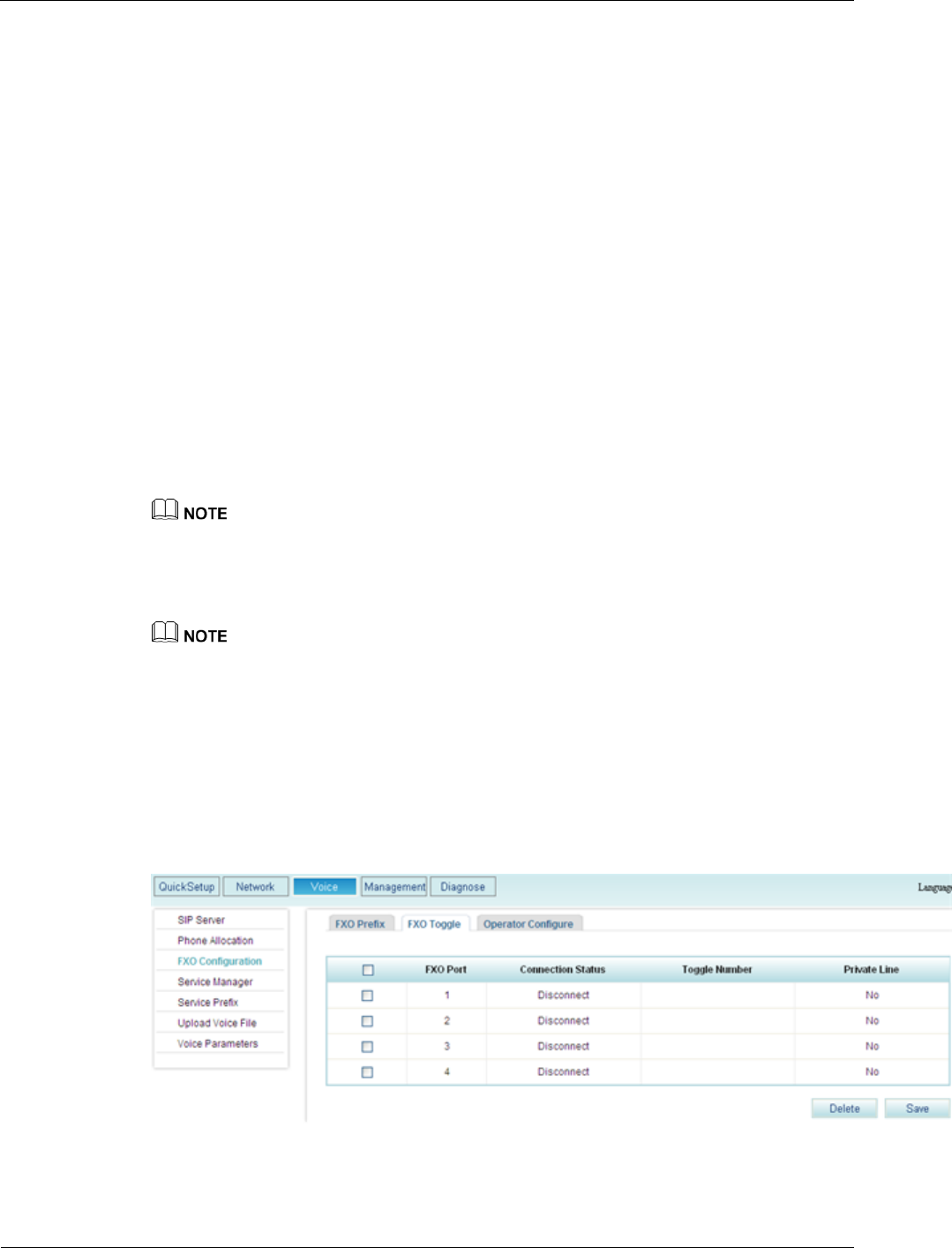Click the Save button
Image resolution: width=952 pixels, height=1248 pixels.
tap(918, 1109)
